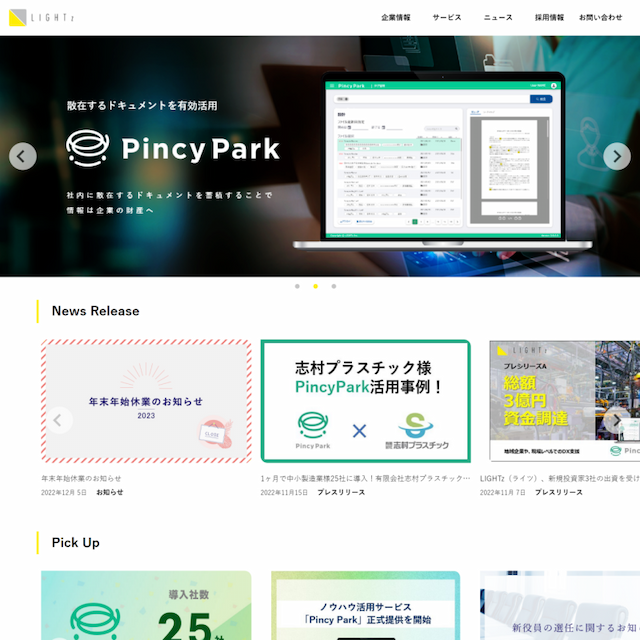Select the second yellow carousel dot
This screenshot has height=640, width=640.
tap(316, 286)
